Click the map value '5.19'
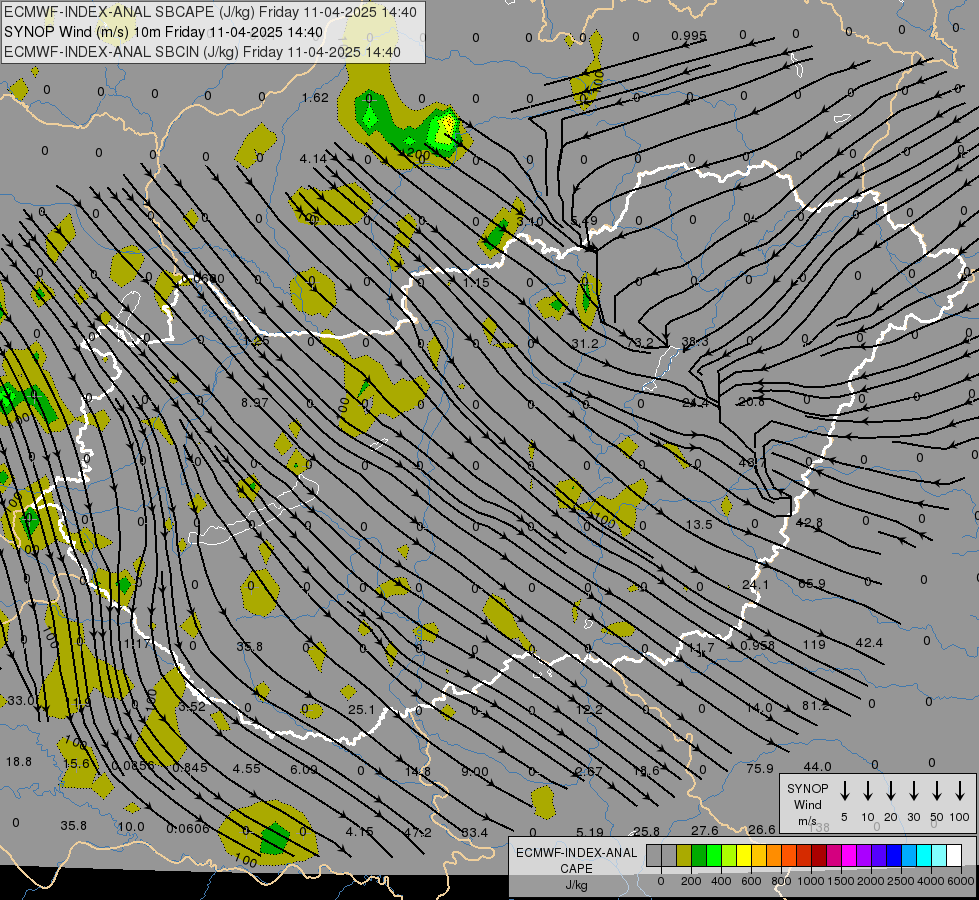The height and width of the screenshot is (900, 979). [589, 833]
